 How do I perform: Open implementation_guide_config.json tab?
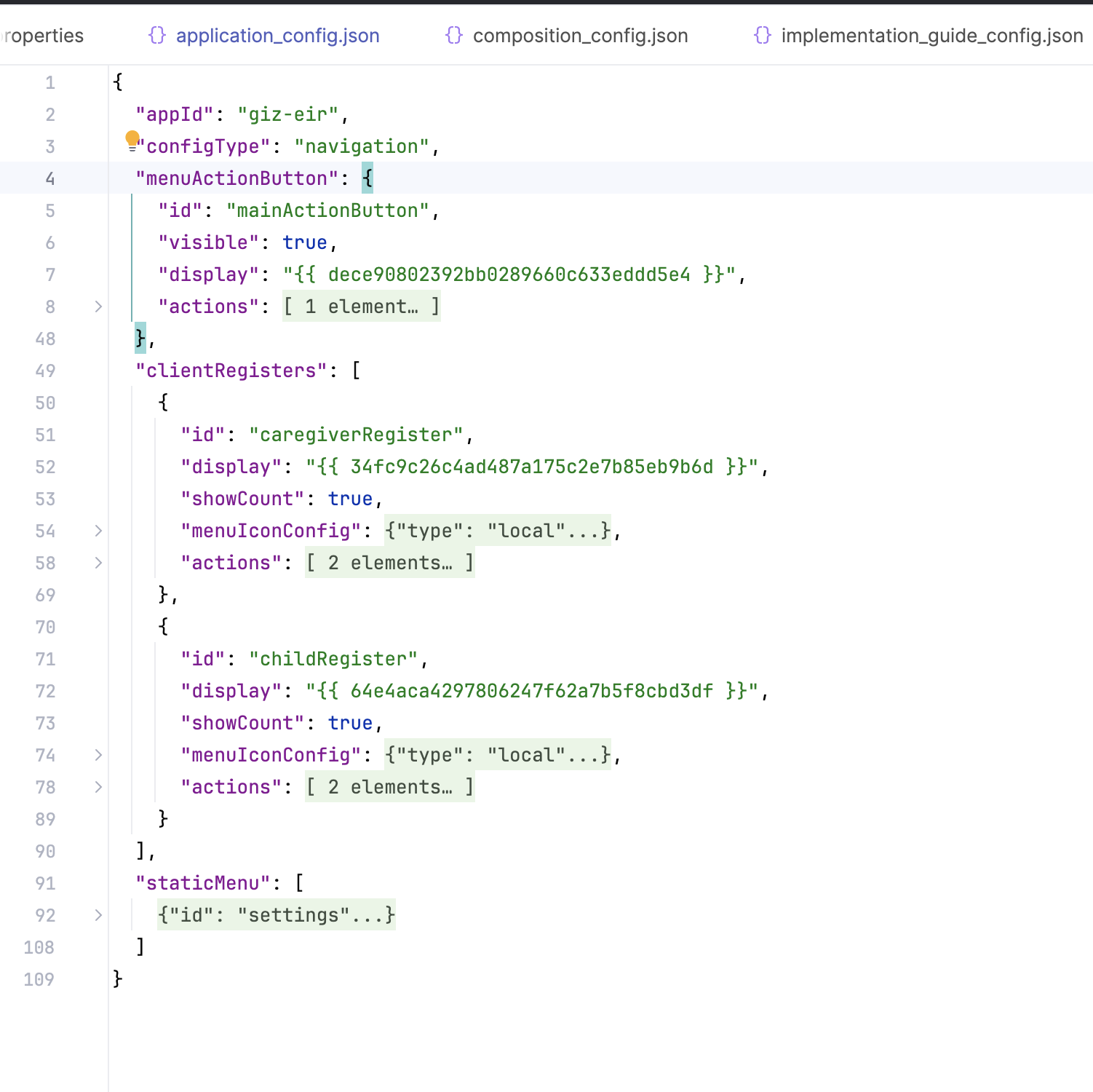point(918,36)
